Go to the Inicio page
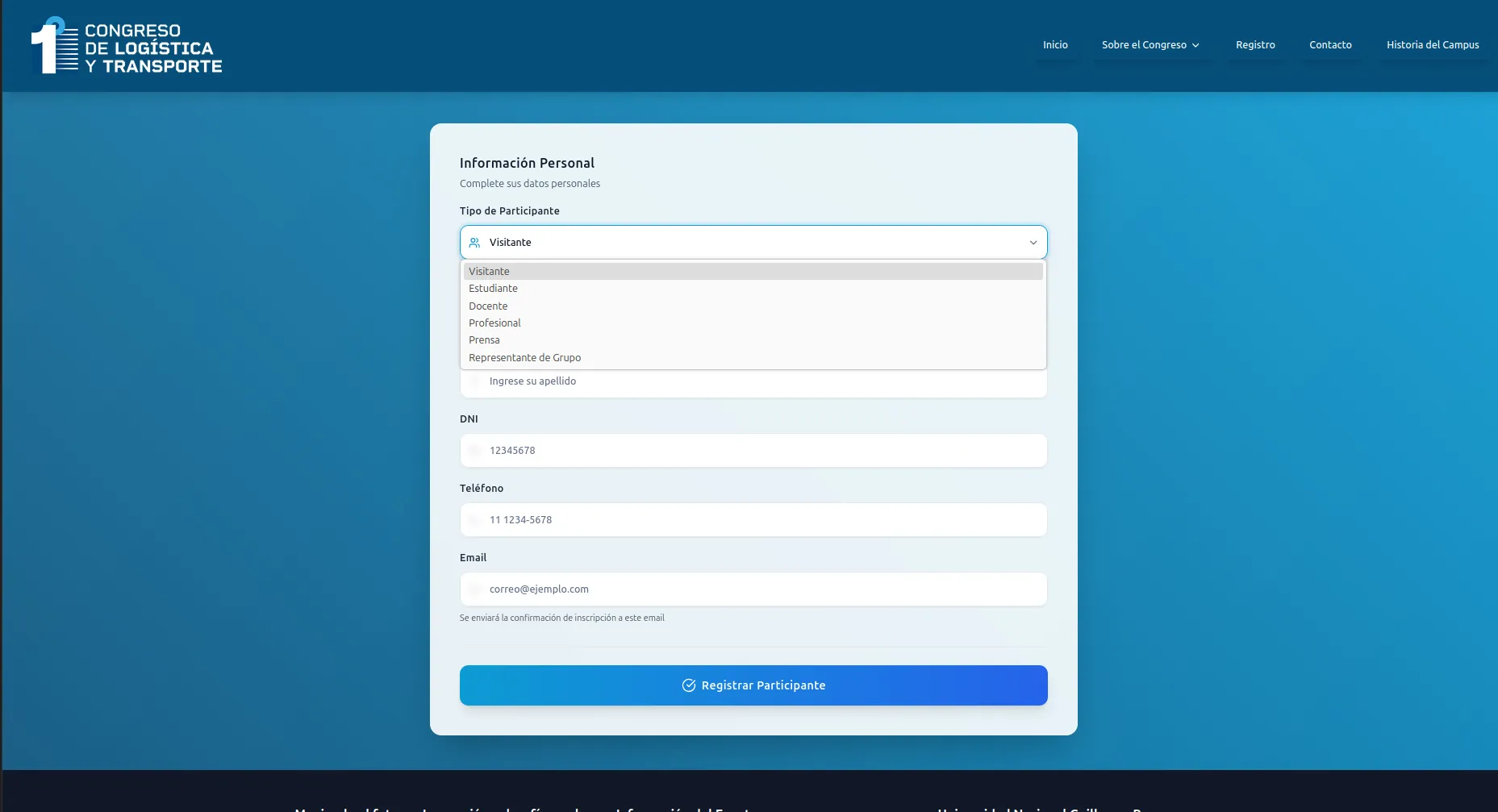 point(1054,45)
